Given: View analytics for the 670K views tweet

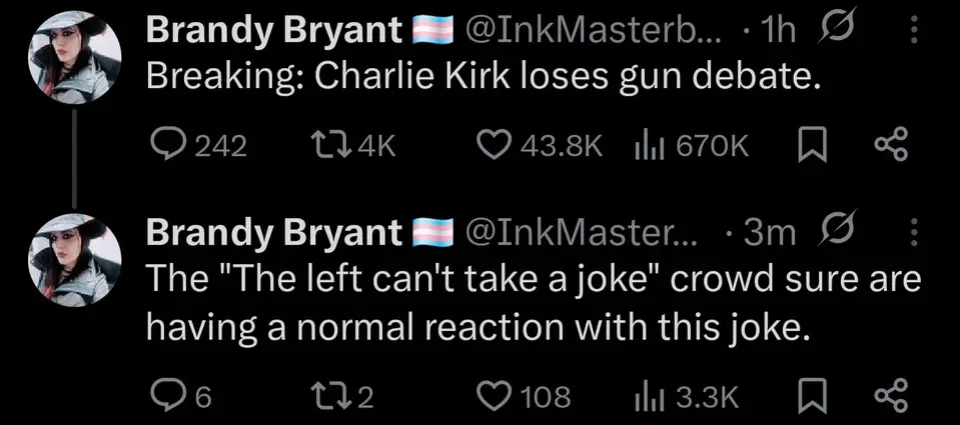Looking at the screenshot, I should (x=652, y=146).
